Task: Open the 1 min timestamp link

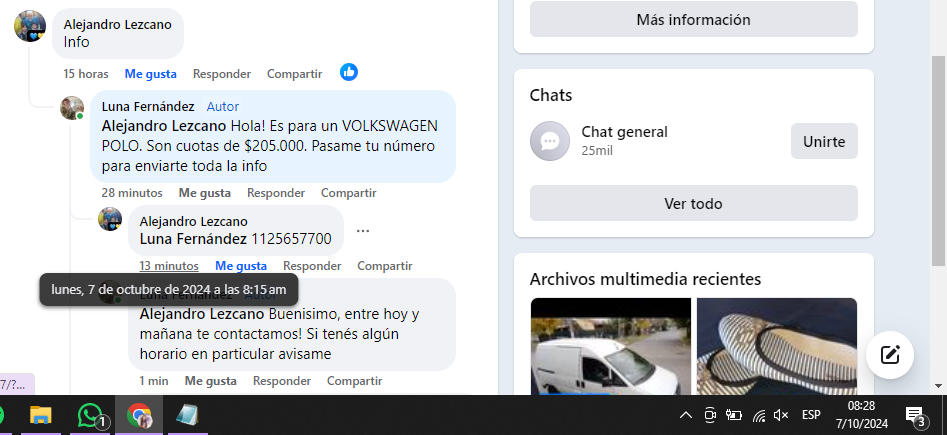Action: (154, 381)
